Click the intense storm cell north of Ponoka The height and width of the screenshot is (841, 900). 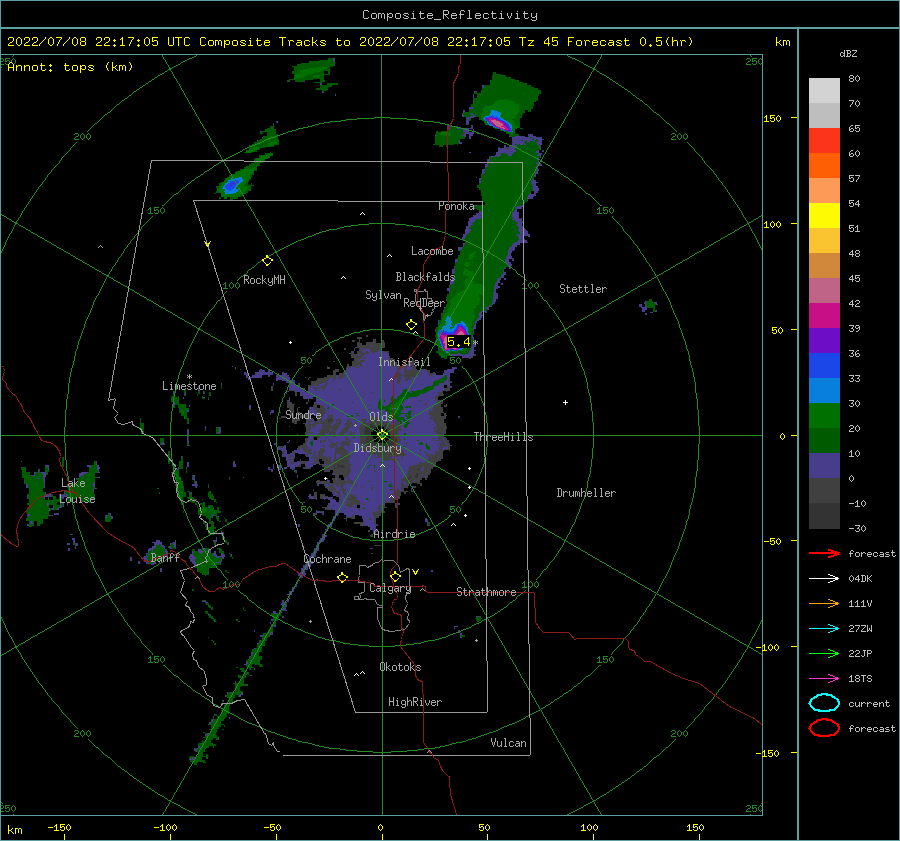tap(498, 121)
